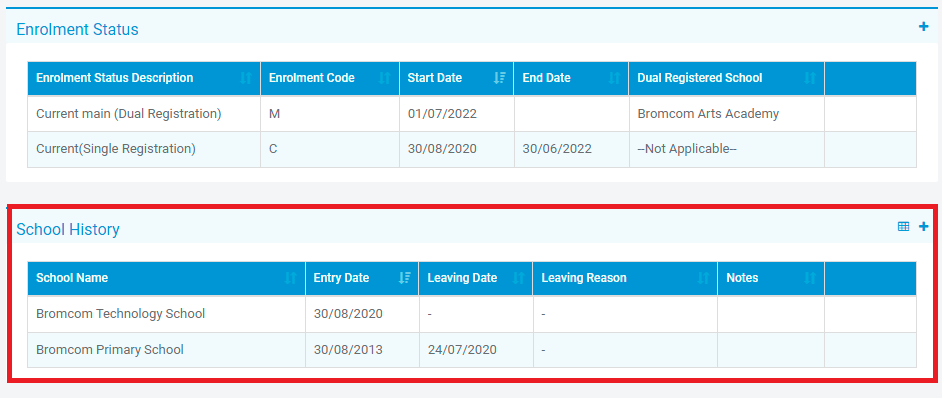This screenshot has width=942, height=398.
Task: Sort School History by School Name icon
Action: 291,278
